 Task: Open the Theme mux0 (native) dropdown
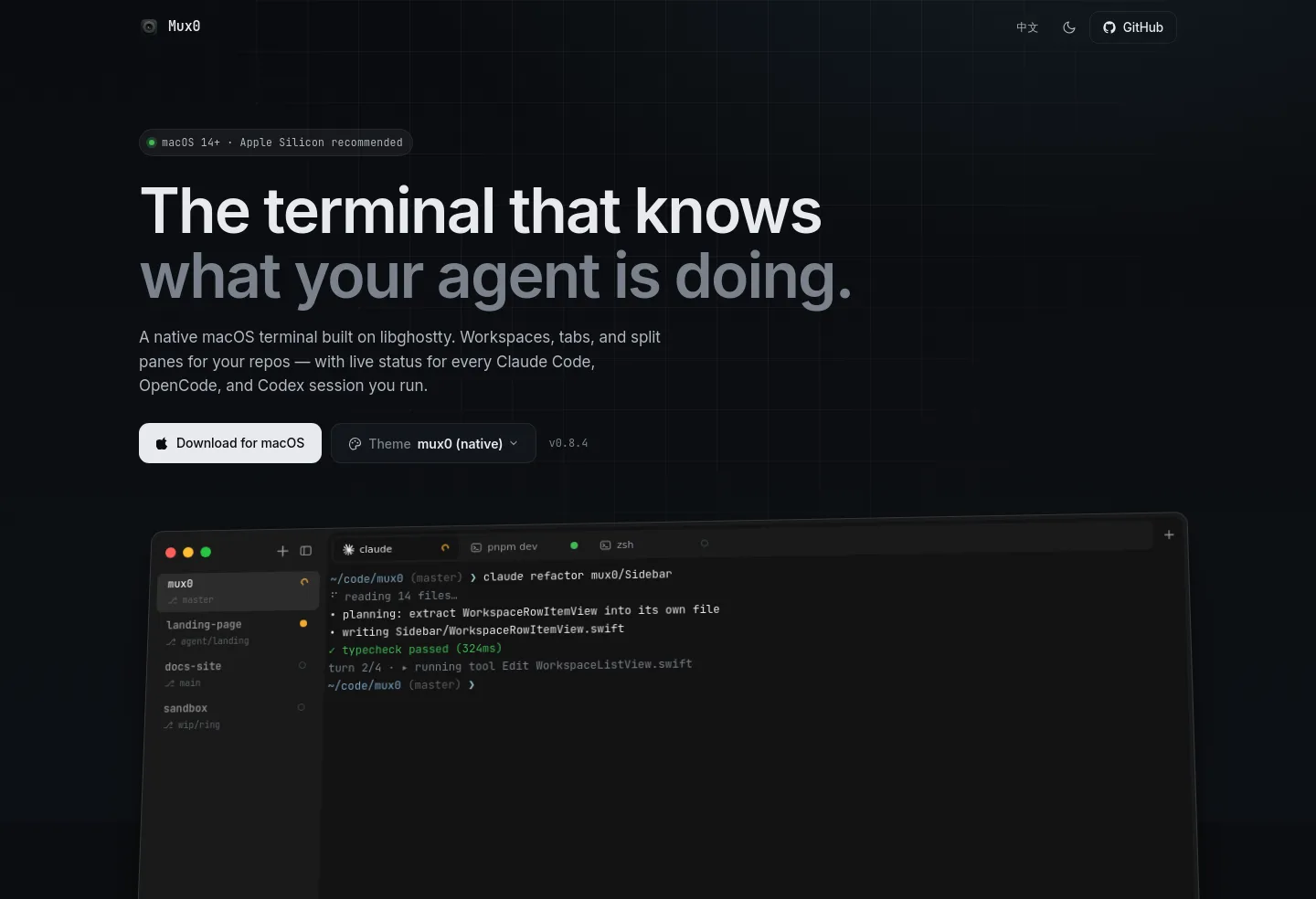[433, 443]
